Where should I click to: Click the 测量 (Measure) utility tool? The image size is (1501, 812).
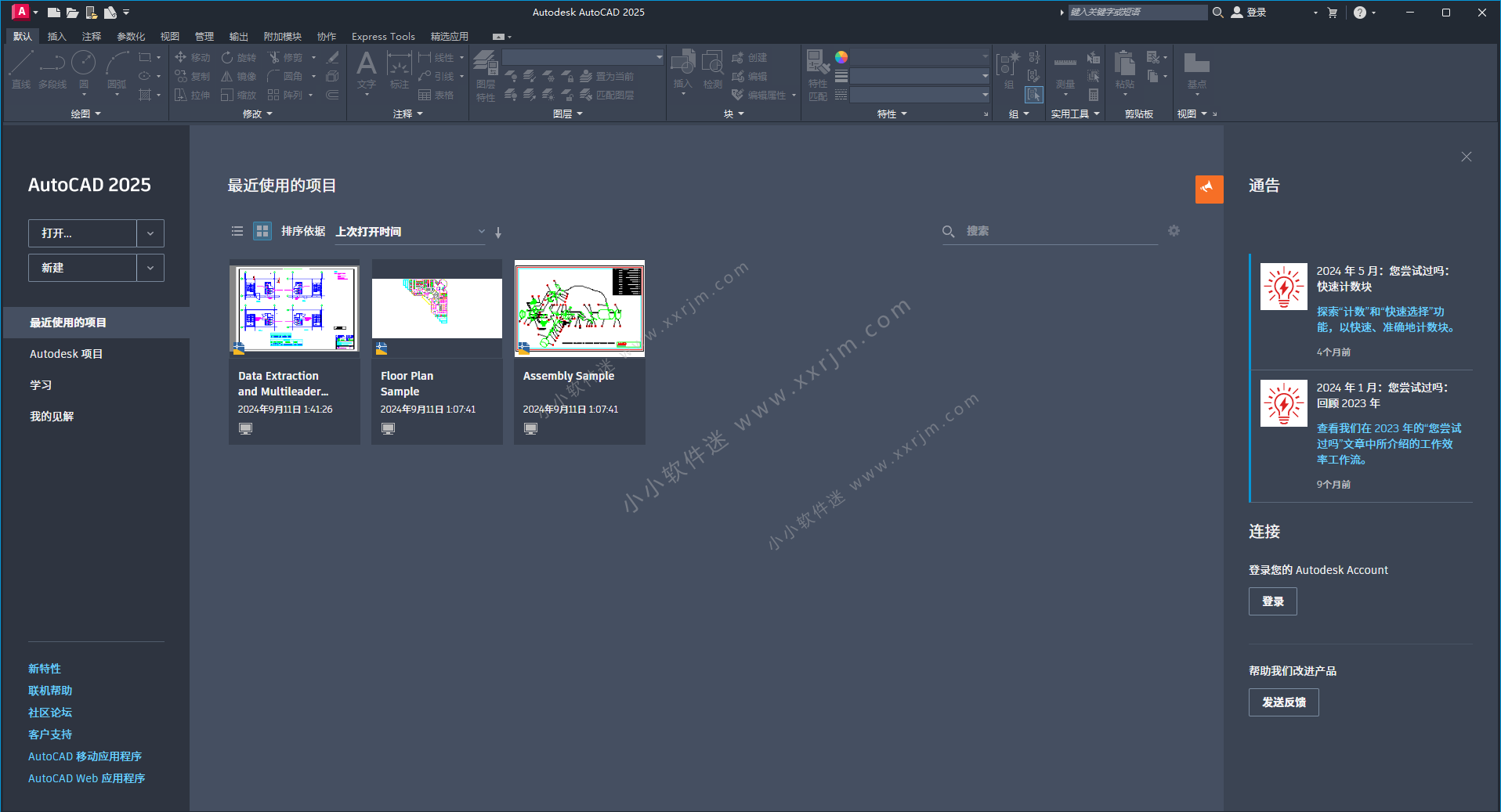click(x=1065, y=72)
